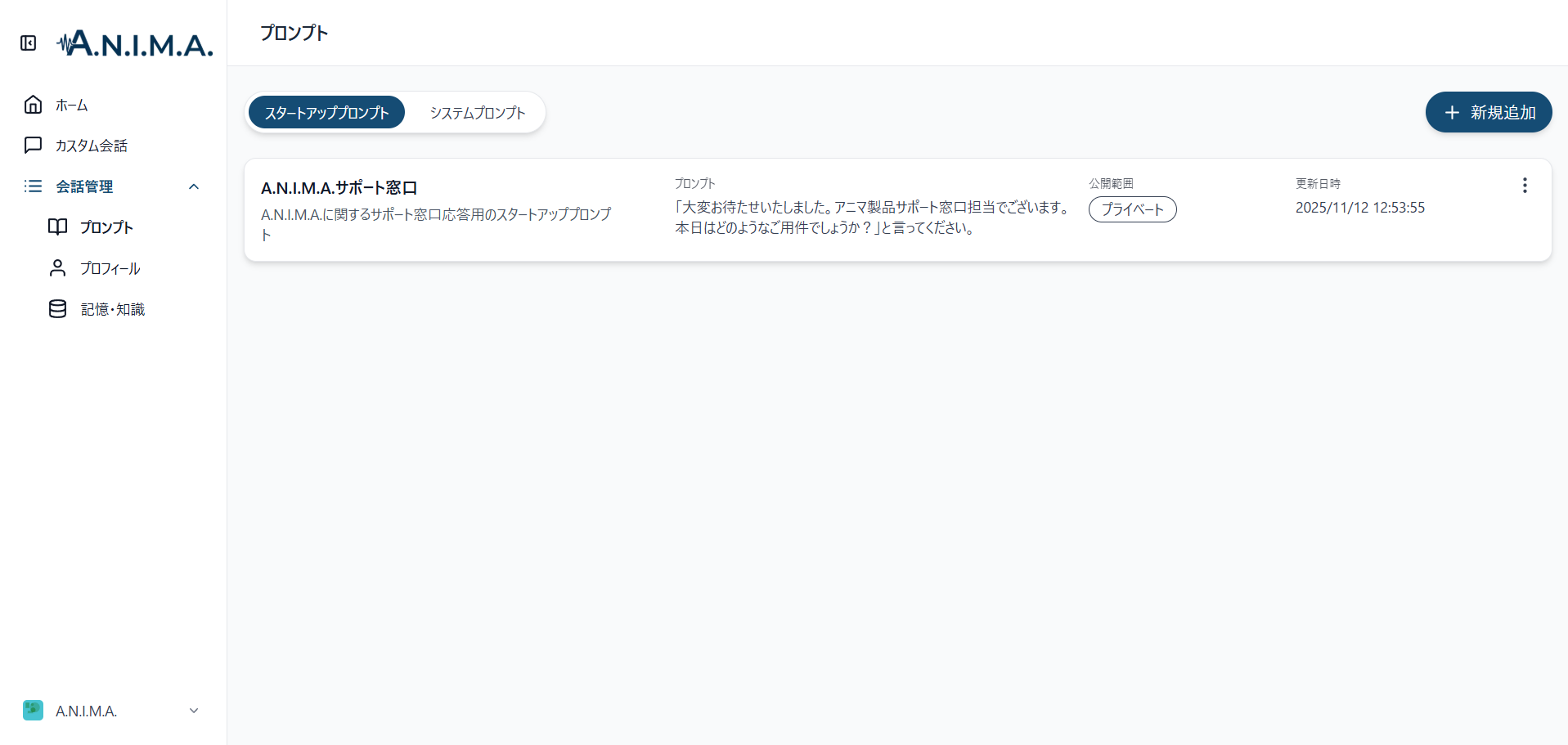Open the プライベート visibility selector

pyautogui.click(x=1132, y=209)
